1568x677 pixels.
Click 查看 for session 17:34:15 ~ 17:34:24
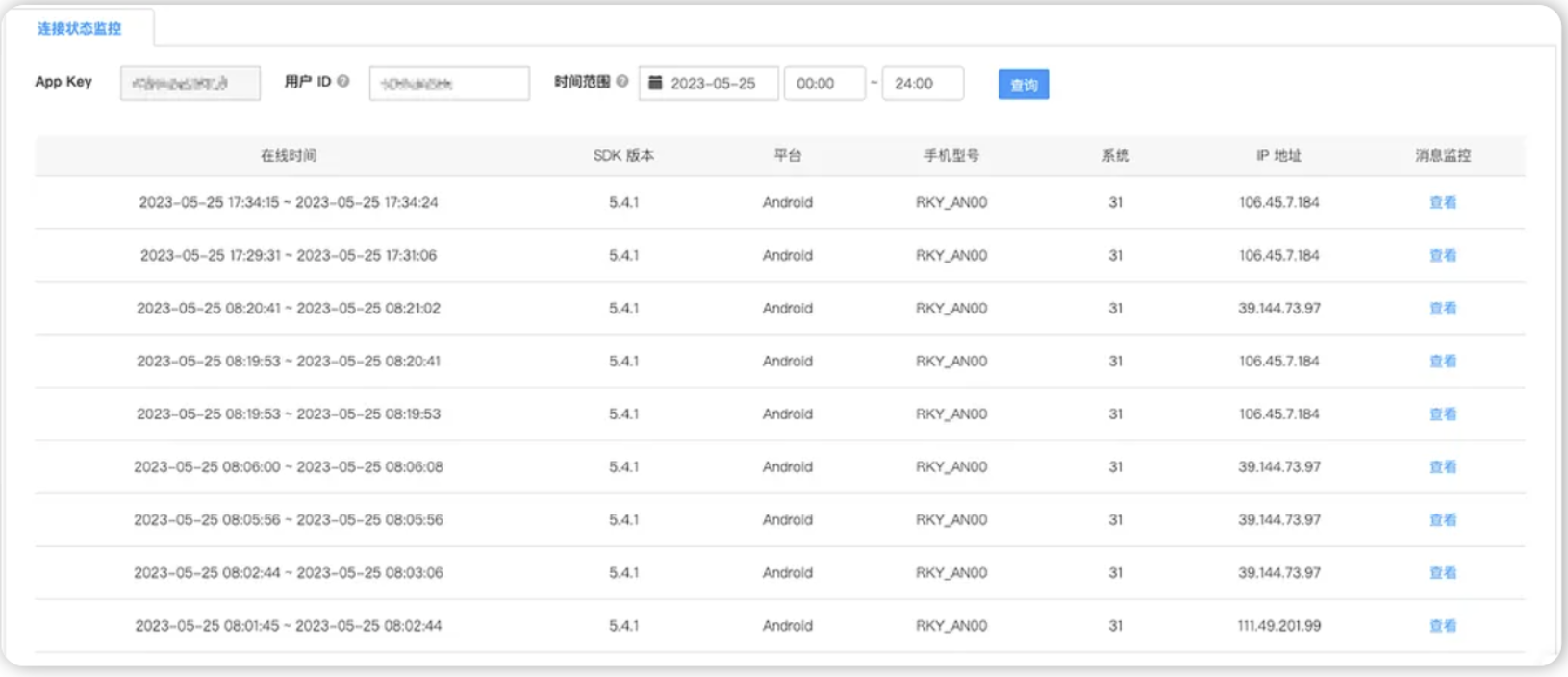(1443, 202)
